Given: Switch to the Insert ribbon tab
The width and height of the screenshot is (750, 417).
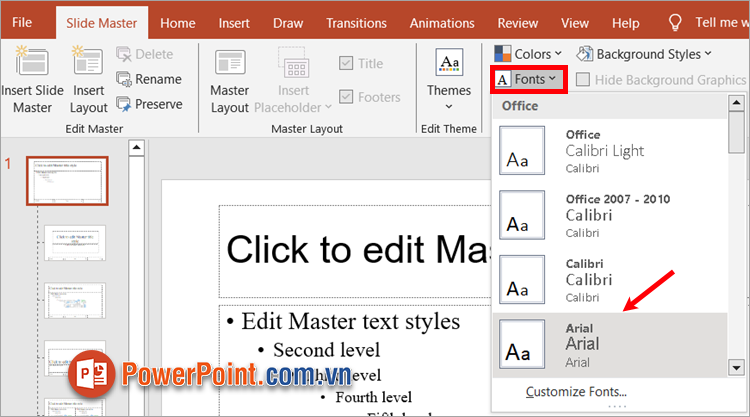Looking at the screenshot, I should pyautogui.click(x=234, y=23).
